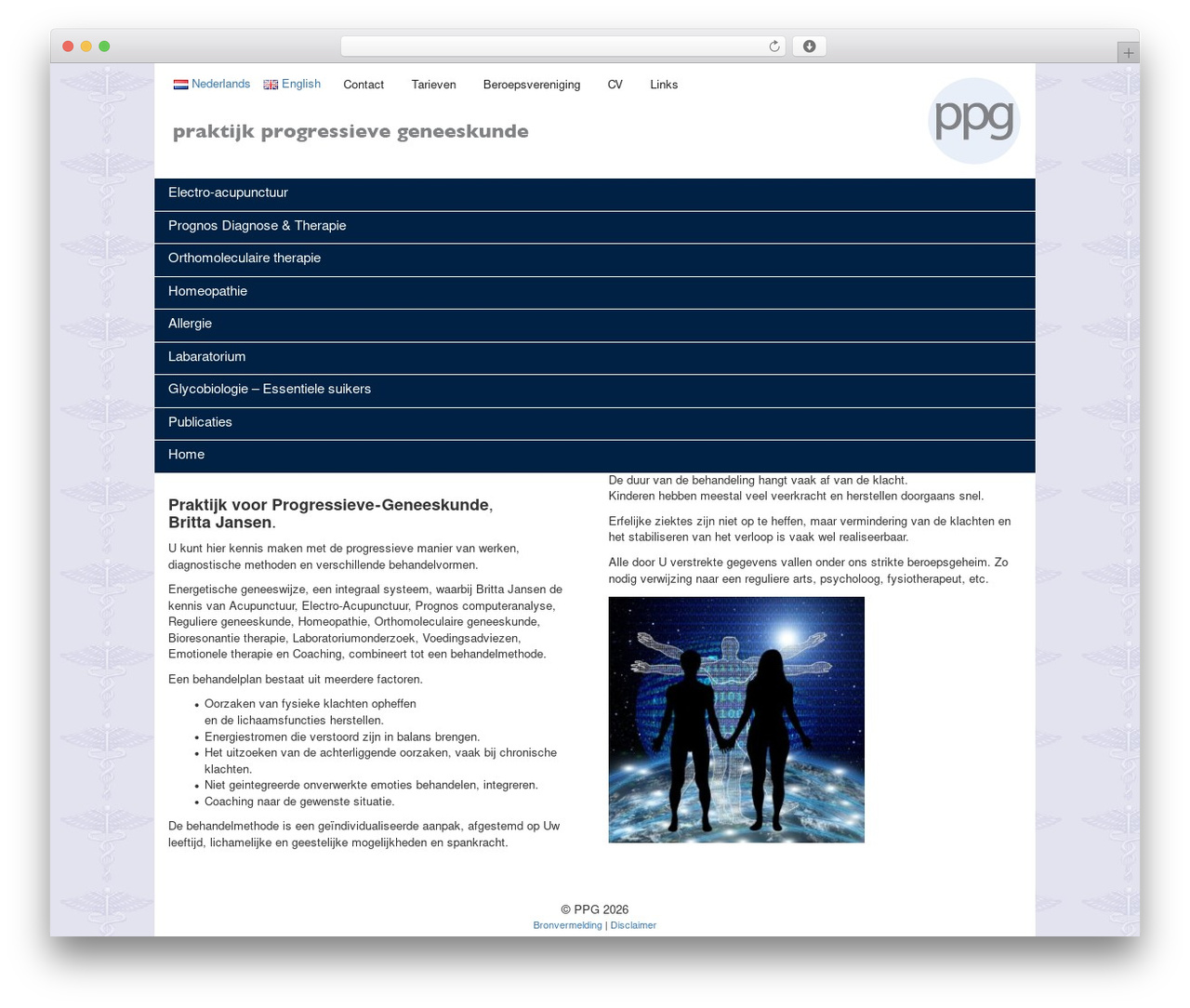Image resolution: width=1190 pixels, height=1008 pixels.
Task: Click the browser address bar
Action: pyautogui.click(x=562, y=46)
